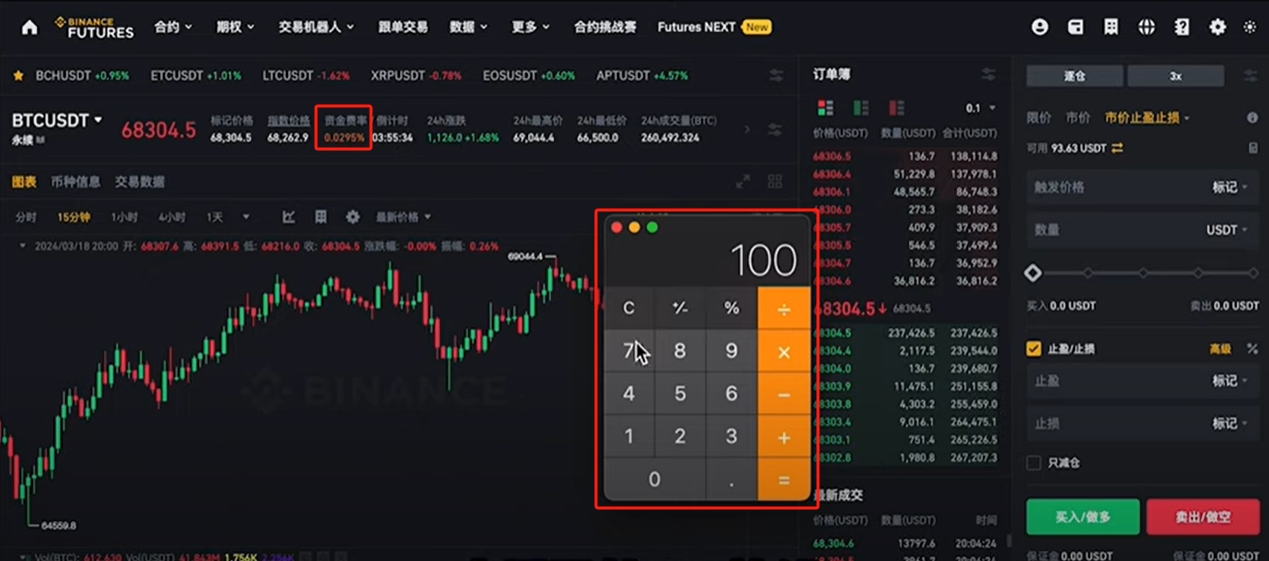
Task: Expand more chart timeframe options arrow
Action: click(x=246, y=217)
